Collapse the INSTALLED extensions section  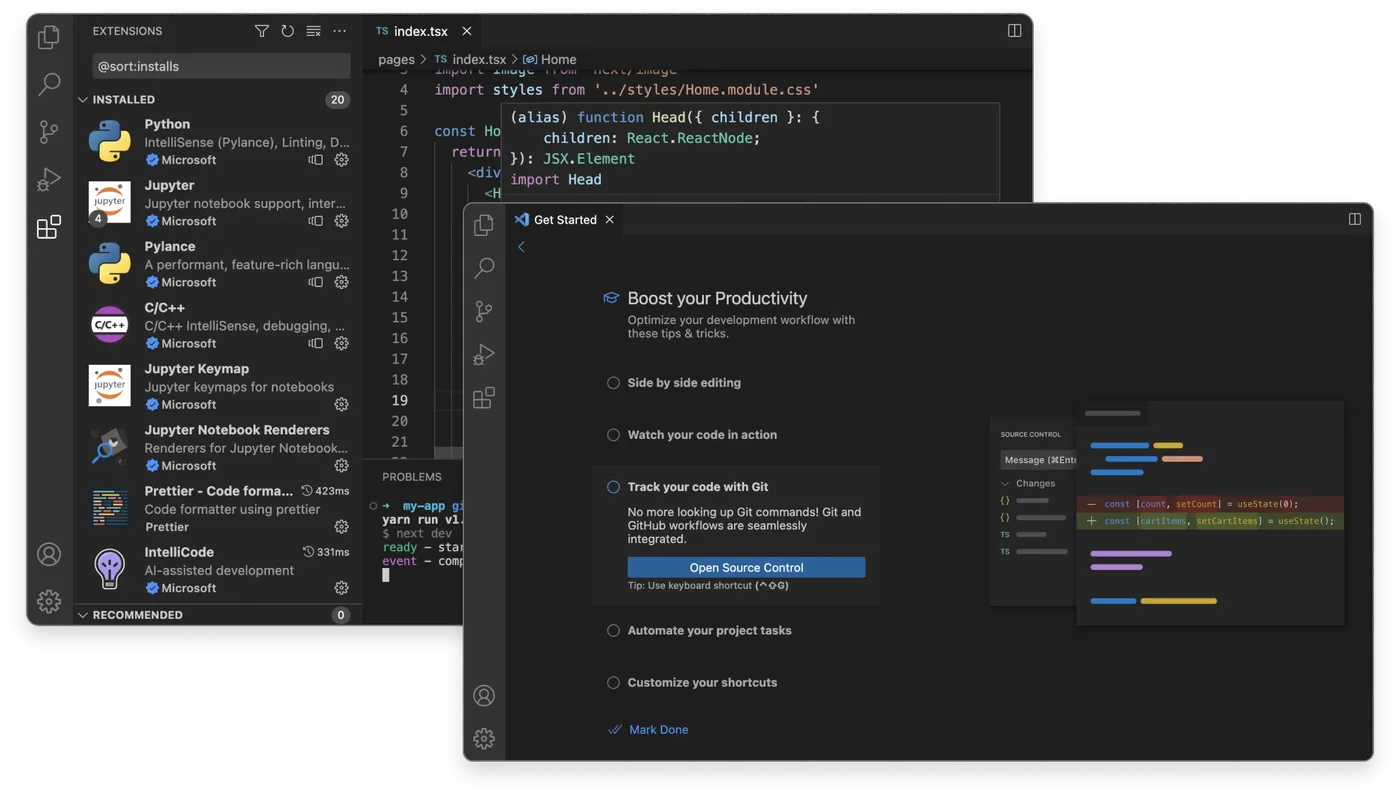point(82,99)
